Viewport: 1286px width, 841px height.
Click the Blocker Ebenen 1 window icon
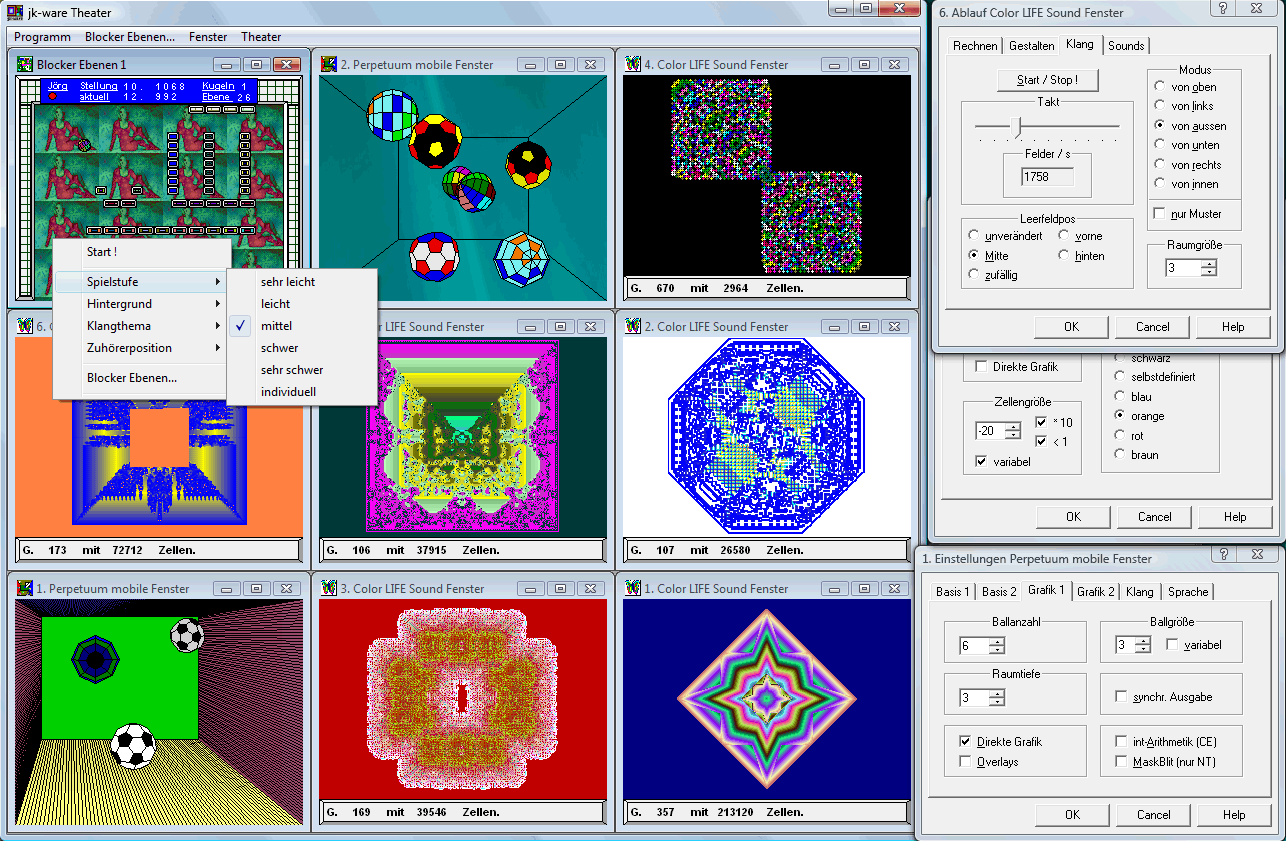point(25,64)
